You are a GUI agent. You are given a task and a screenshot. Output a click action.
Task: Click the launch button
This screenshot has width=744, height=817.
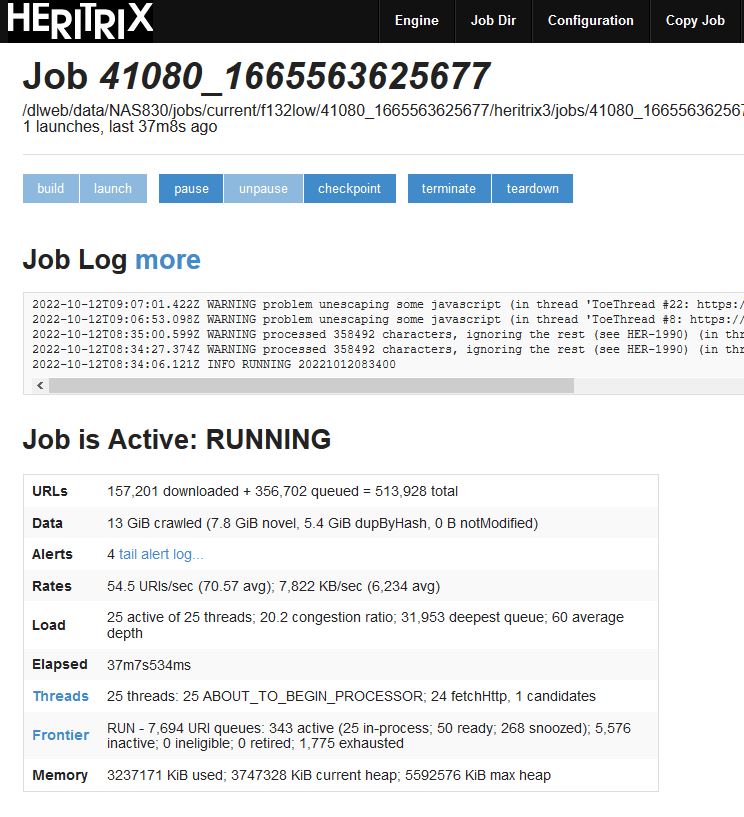pos(113,189)
